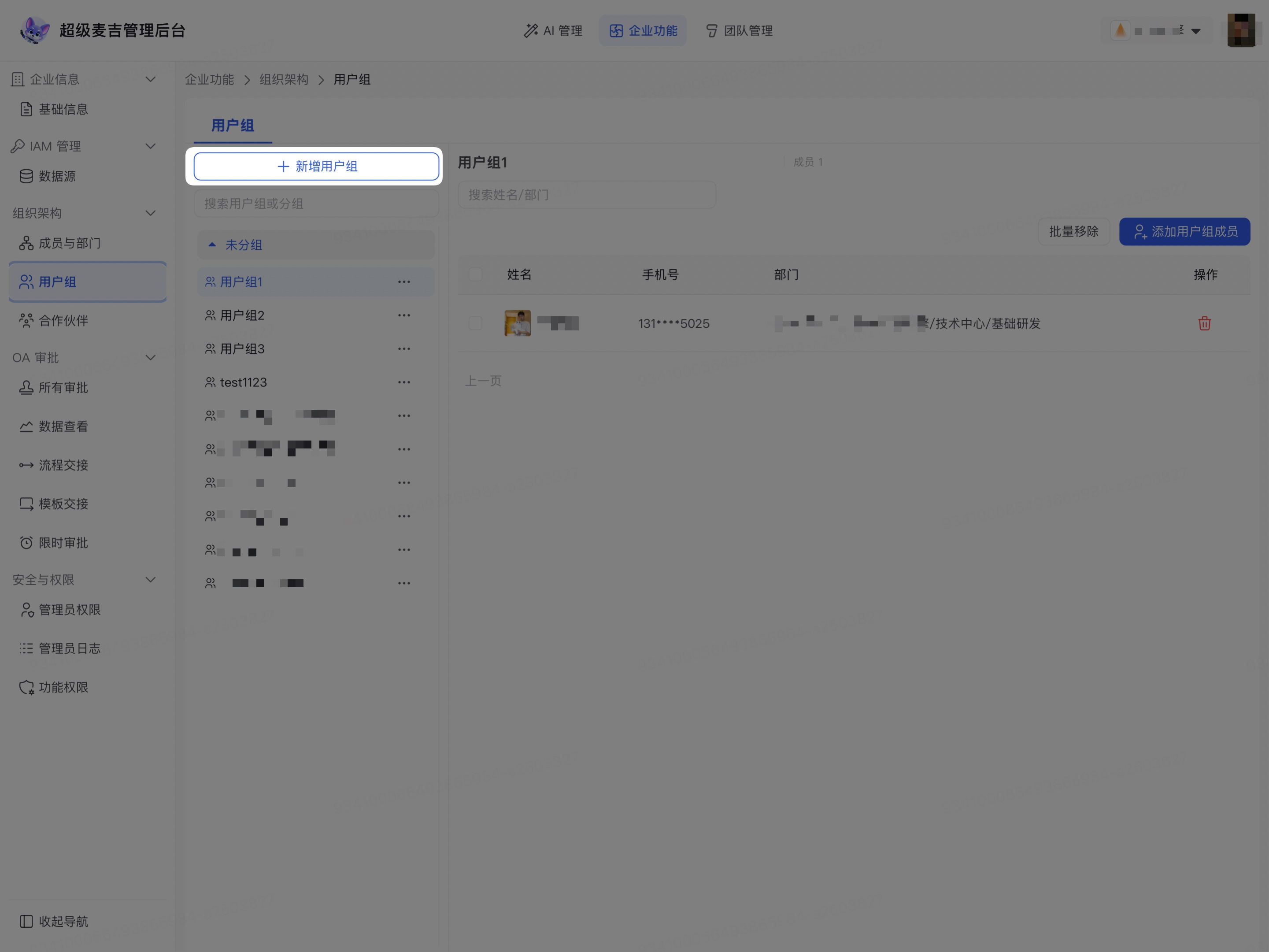Focus the 搜索姓名/部门 search field
The height and width of the screenshot is (952, 1269).
[587, 195]
